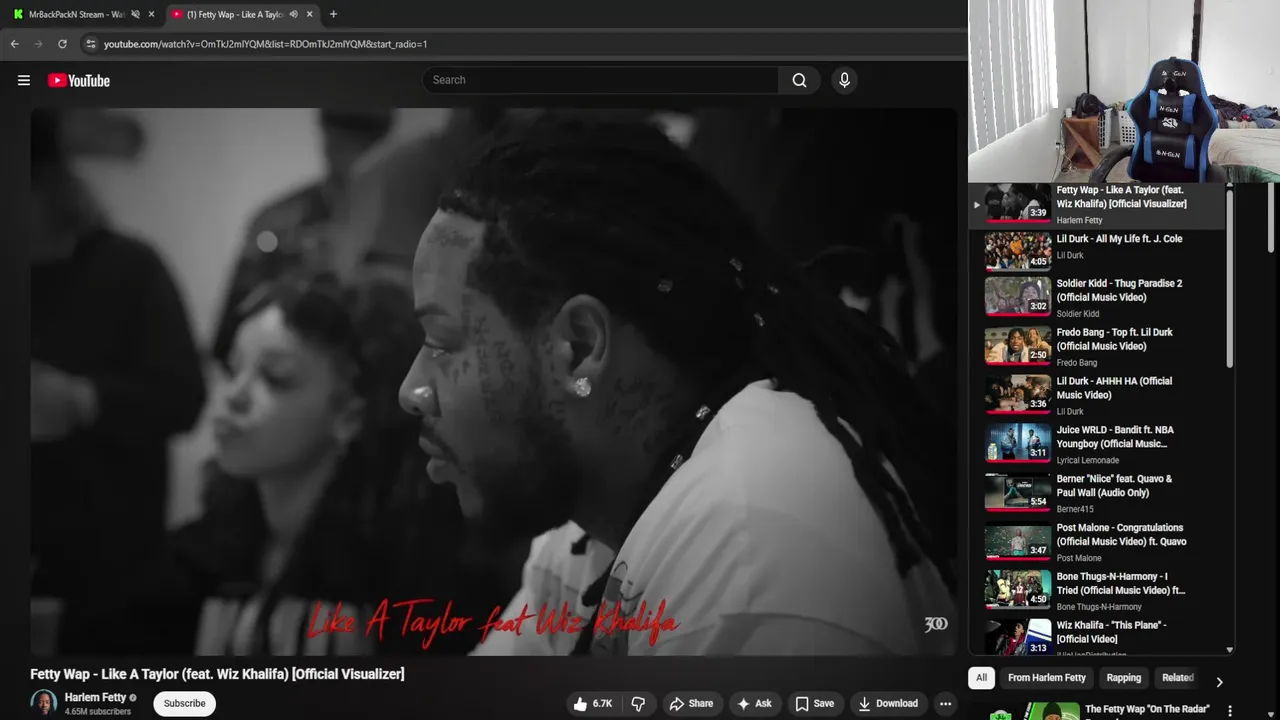
Task: Close the MrBackPackN Stream tab
Action: [x=152, y=14]
